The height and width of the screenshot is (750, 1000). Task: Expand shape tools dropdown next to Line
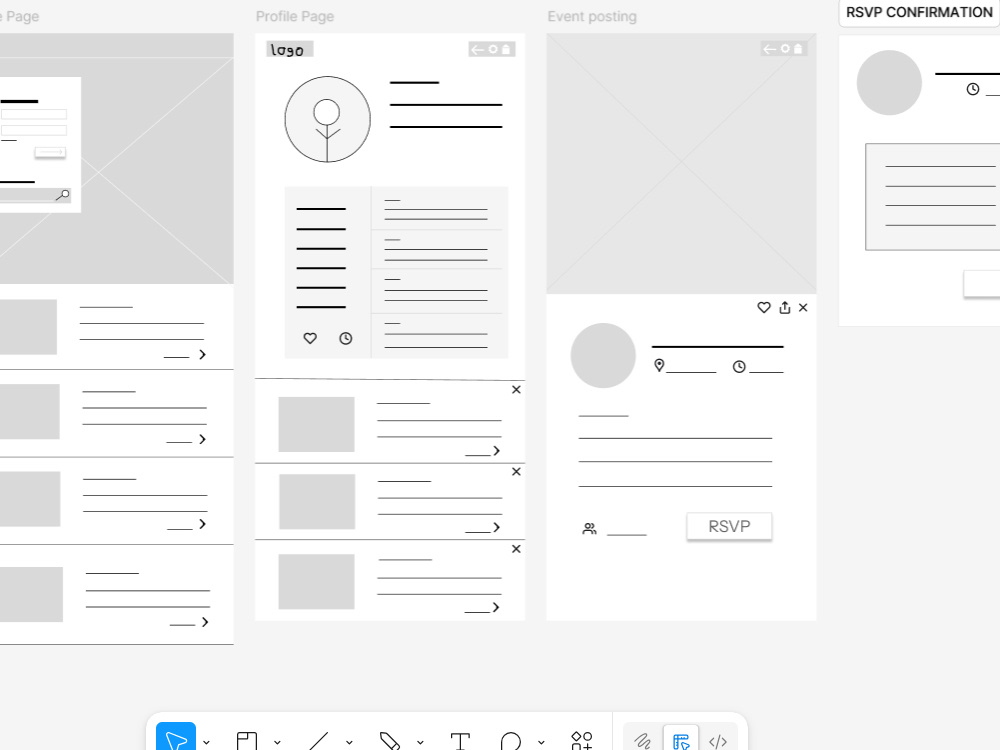[x=349, y=742]
